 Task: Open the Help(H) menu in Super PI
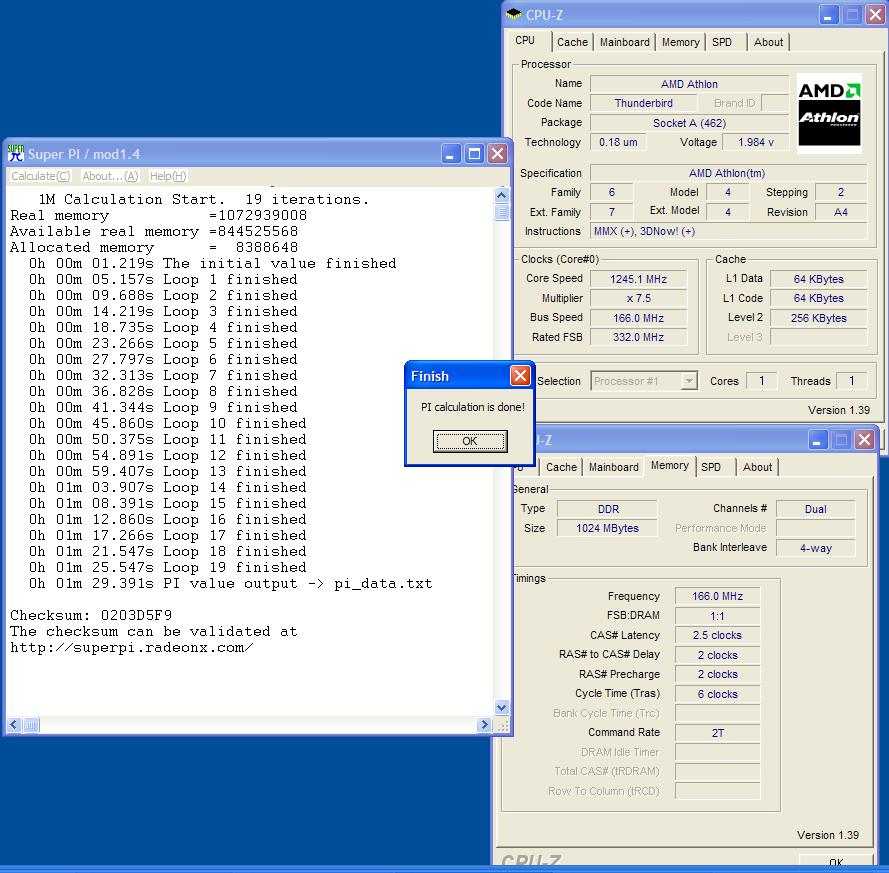click(168, 176)
